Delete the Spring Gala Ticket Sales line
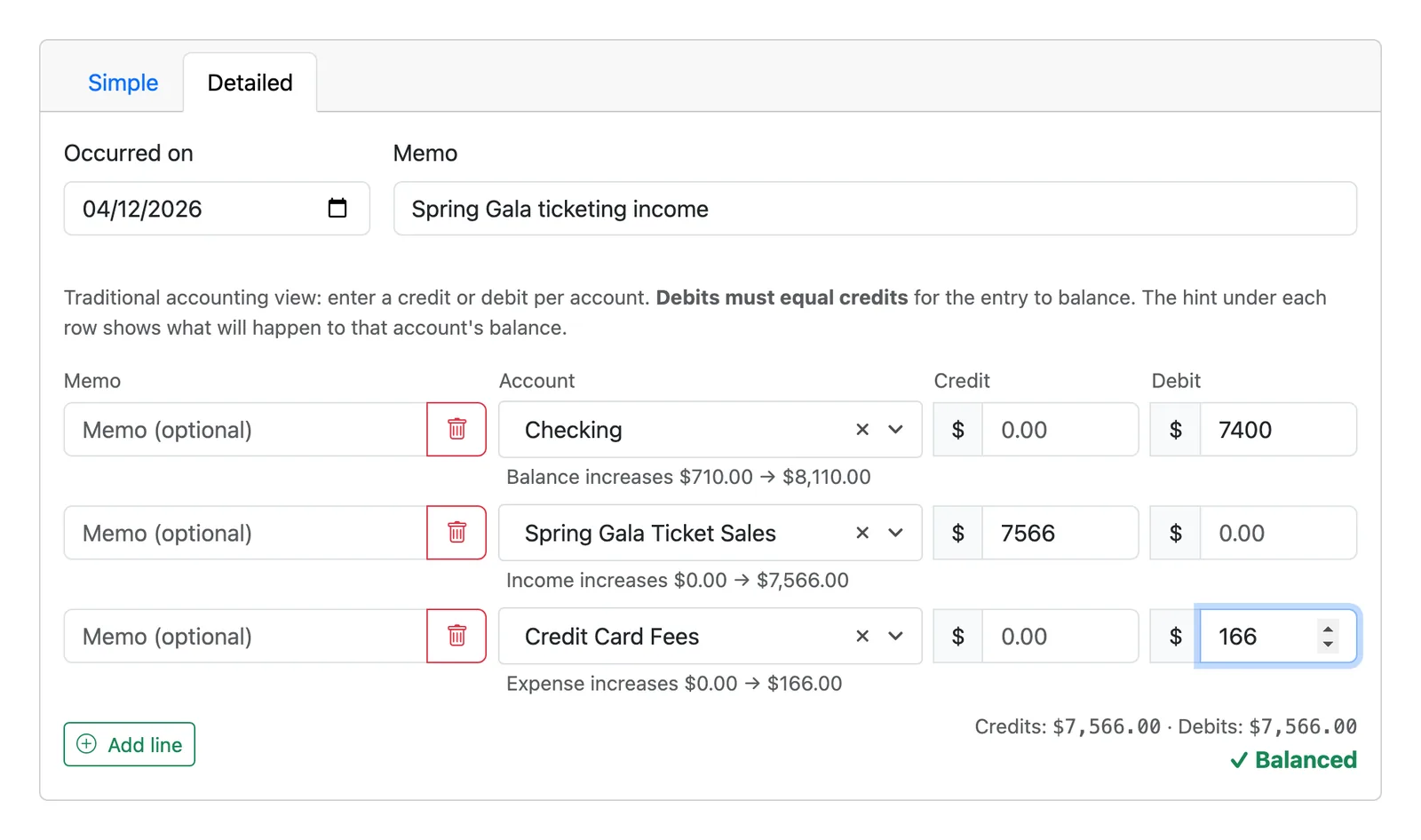 coord(456,533)
